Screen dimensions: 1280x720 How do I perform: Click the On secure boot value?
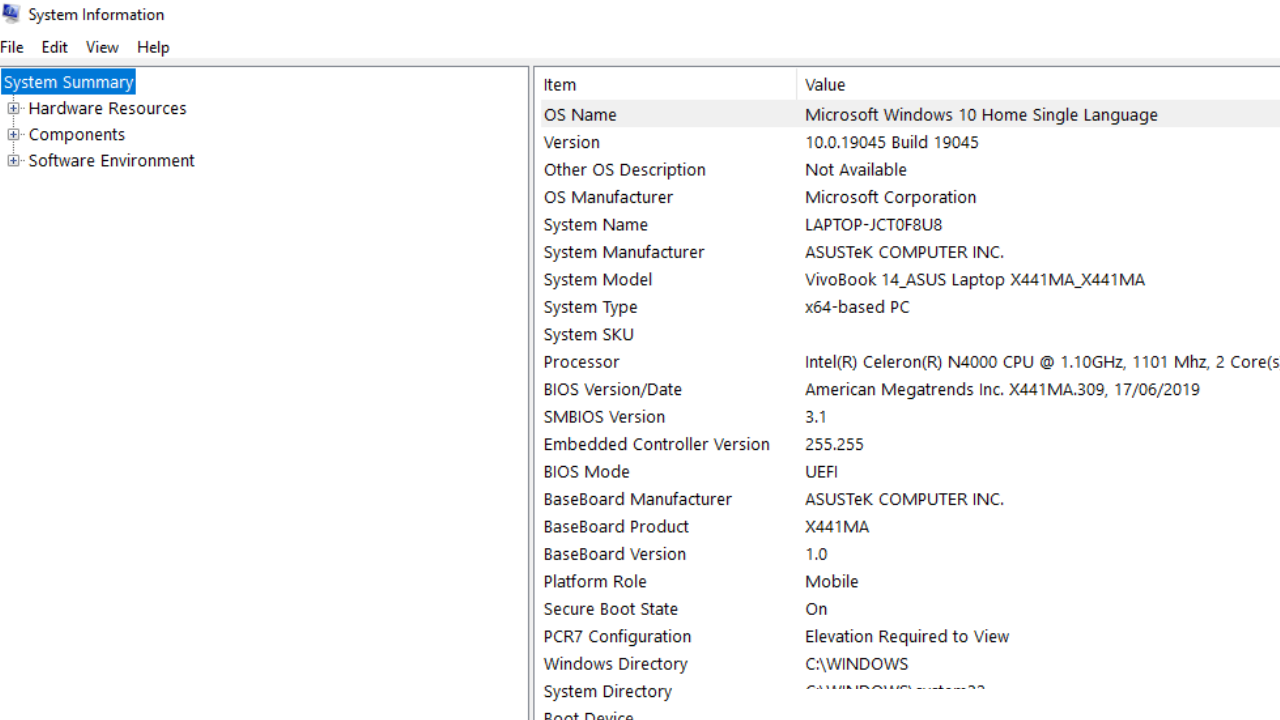click(816, 609)
